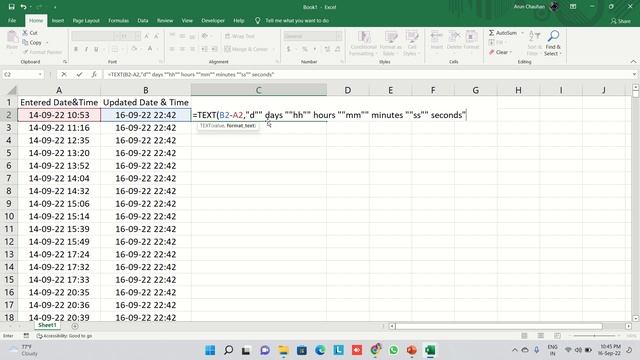Open Microsoft Edge from taskbar
This screenshot has height=360, width=640.
tap(320, 350)
